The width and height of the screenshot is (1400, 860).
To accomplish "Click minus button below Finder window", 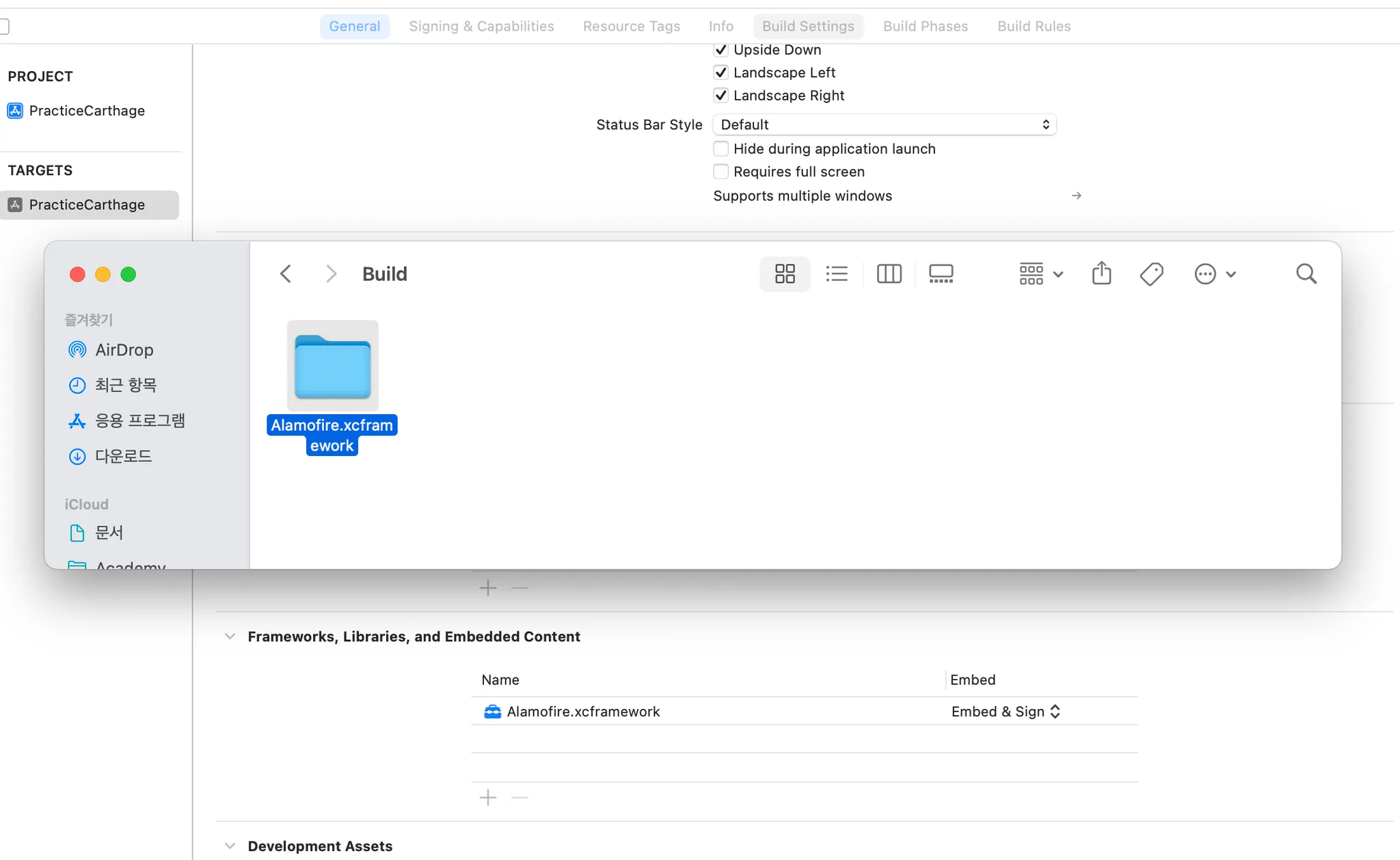I will point(520,588).
